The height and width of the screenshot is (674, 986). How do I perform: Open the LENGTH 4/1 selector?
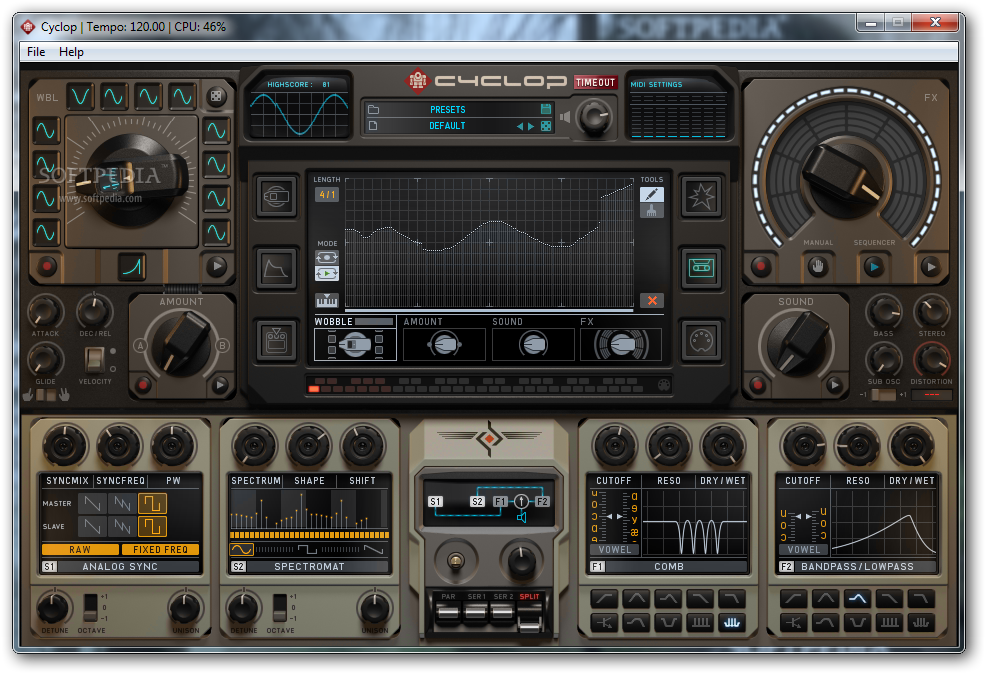[x=327, y=195]
